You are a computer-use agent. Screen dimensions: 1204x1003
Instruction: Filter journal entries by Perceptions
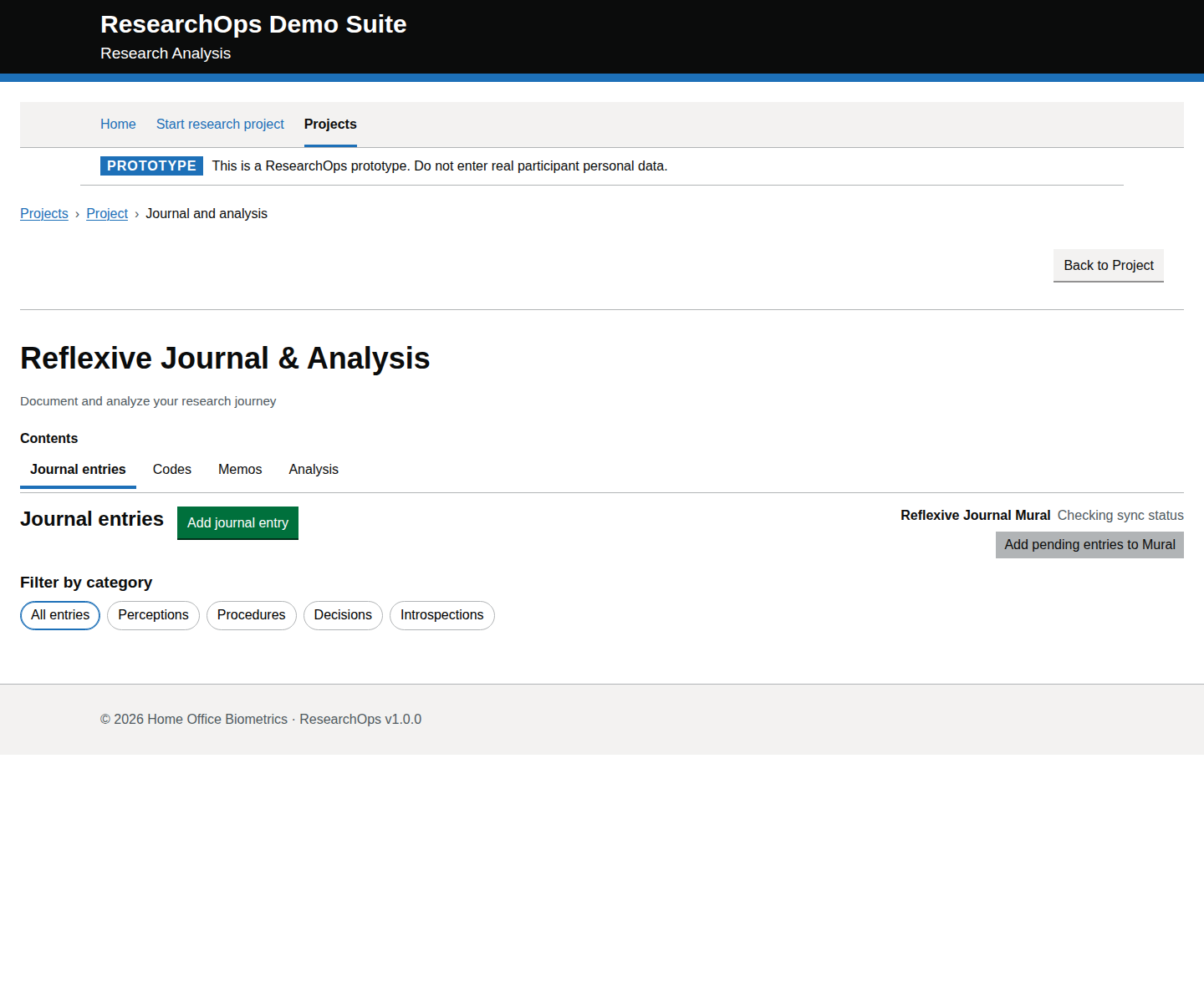153,614
